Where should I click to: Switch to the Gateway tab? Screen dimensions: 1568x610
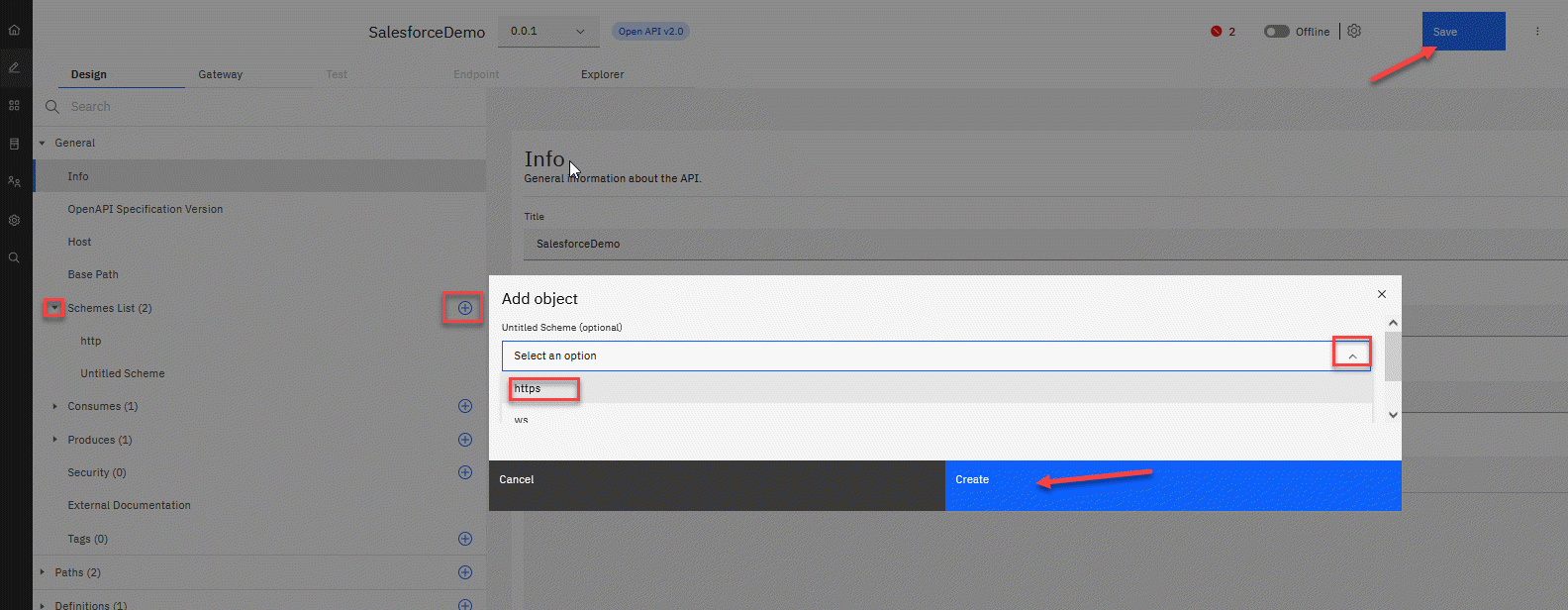click(x=220, y=74)
